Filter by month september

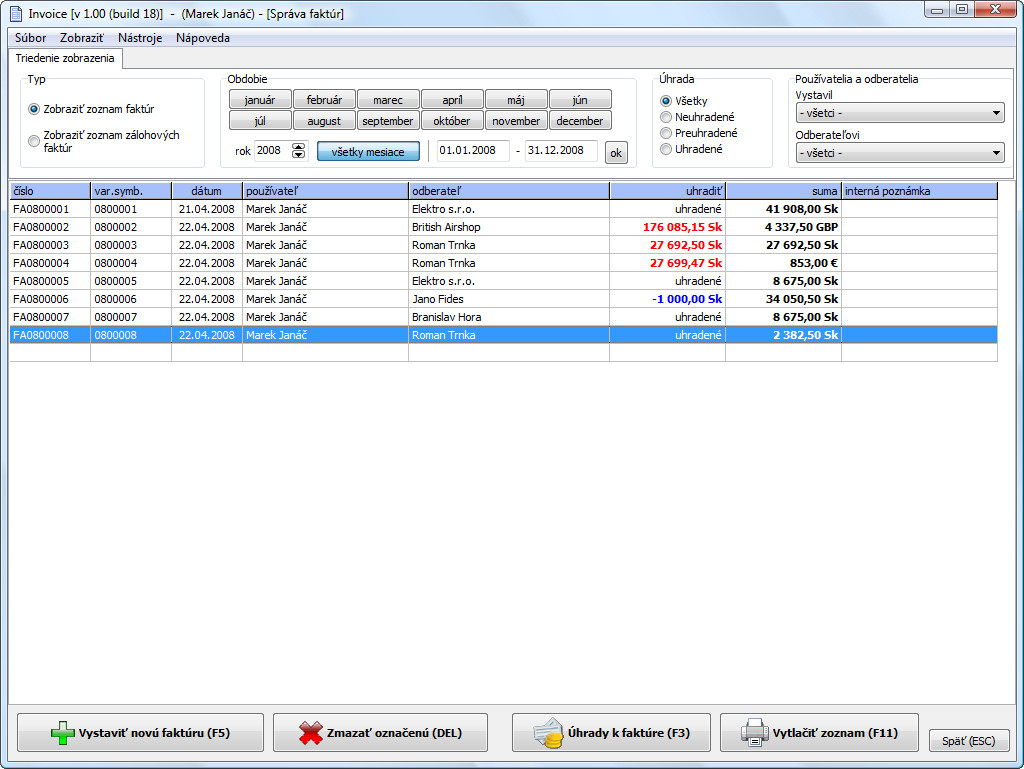(388, 121)
